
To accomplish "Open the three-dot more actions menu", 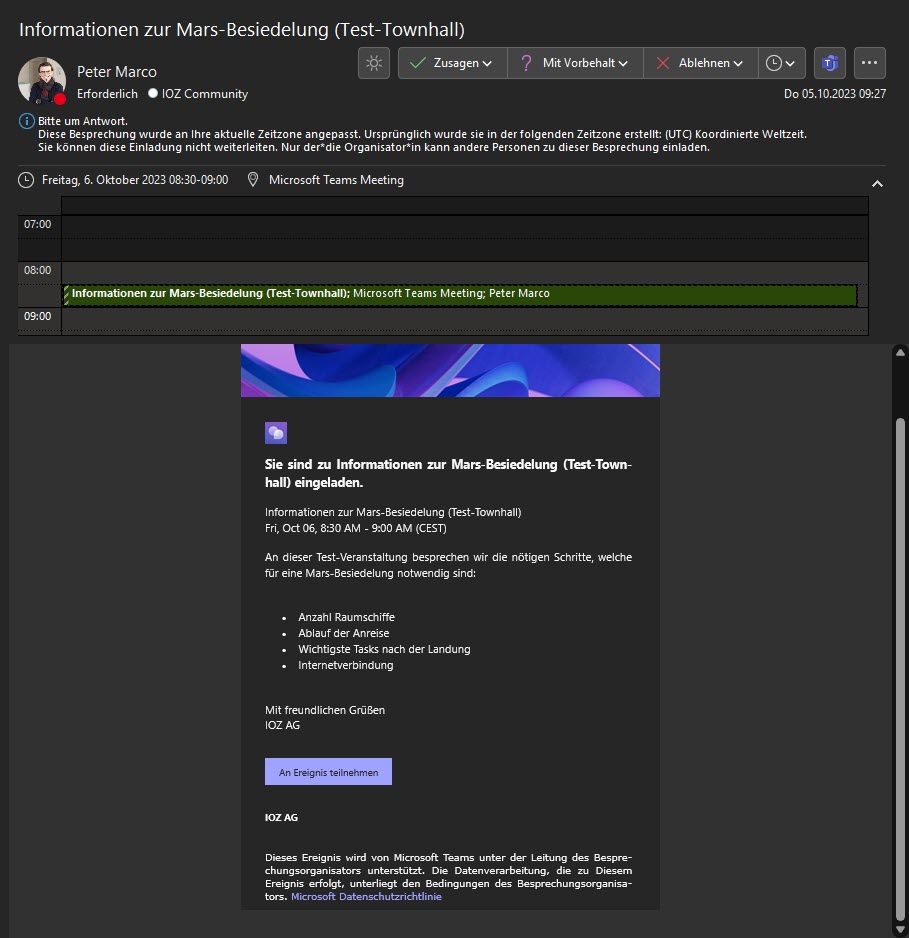I will point(870,63).
